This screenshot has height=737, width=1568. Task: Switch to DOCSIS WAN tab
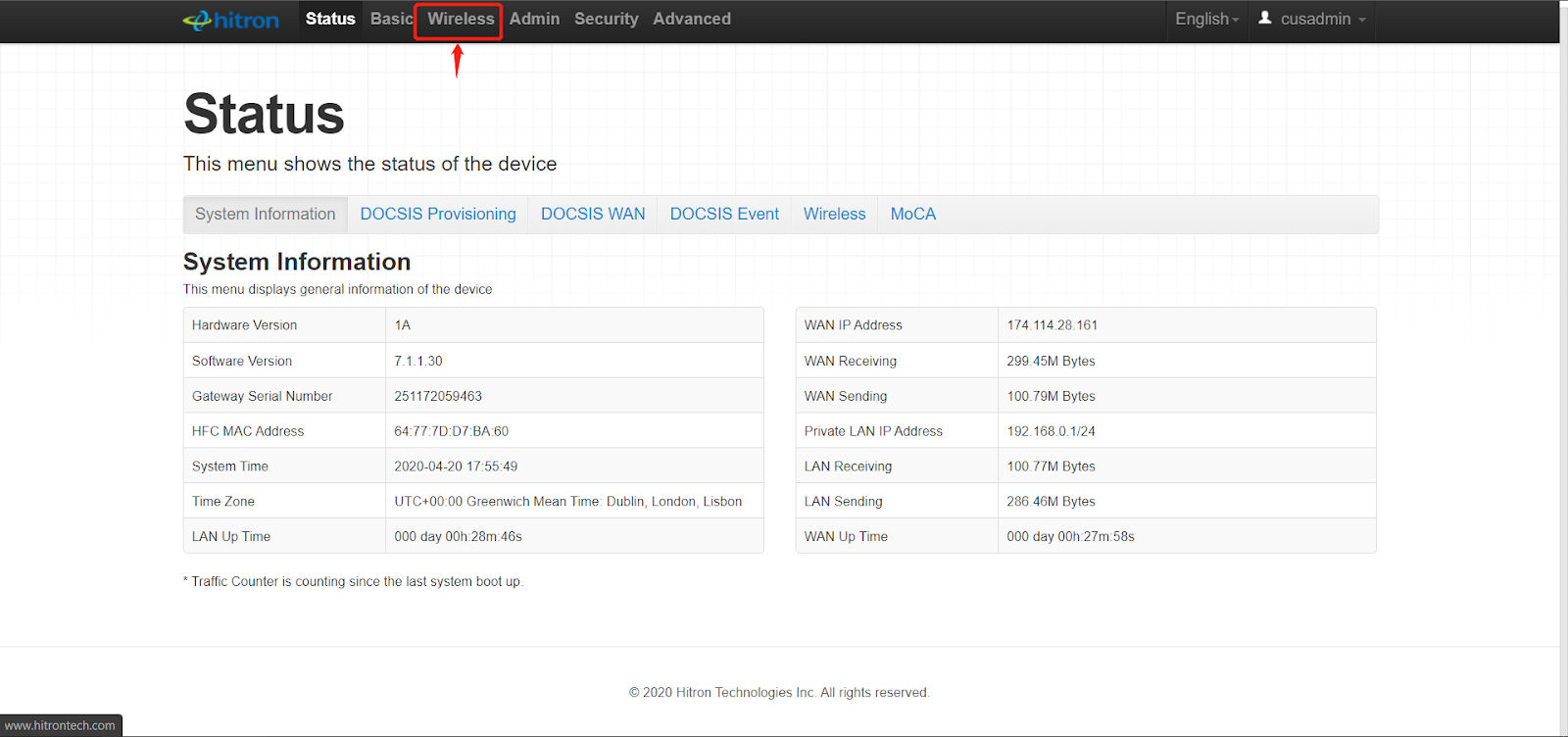[593, 214]
